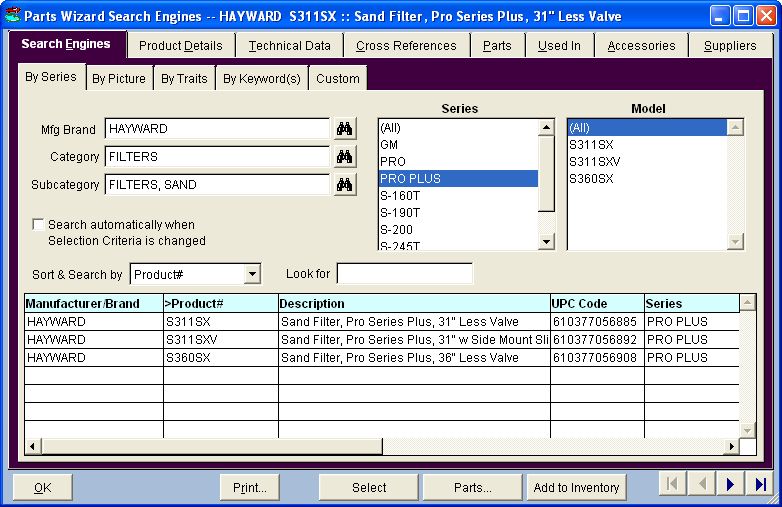Click the Add to Inventory button
The image size is (782, 507).
coord(576,487)
